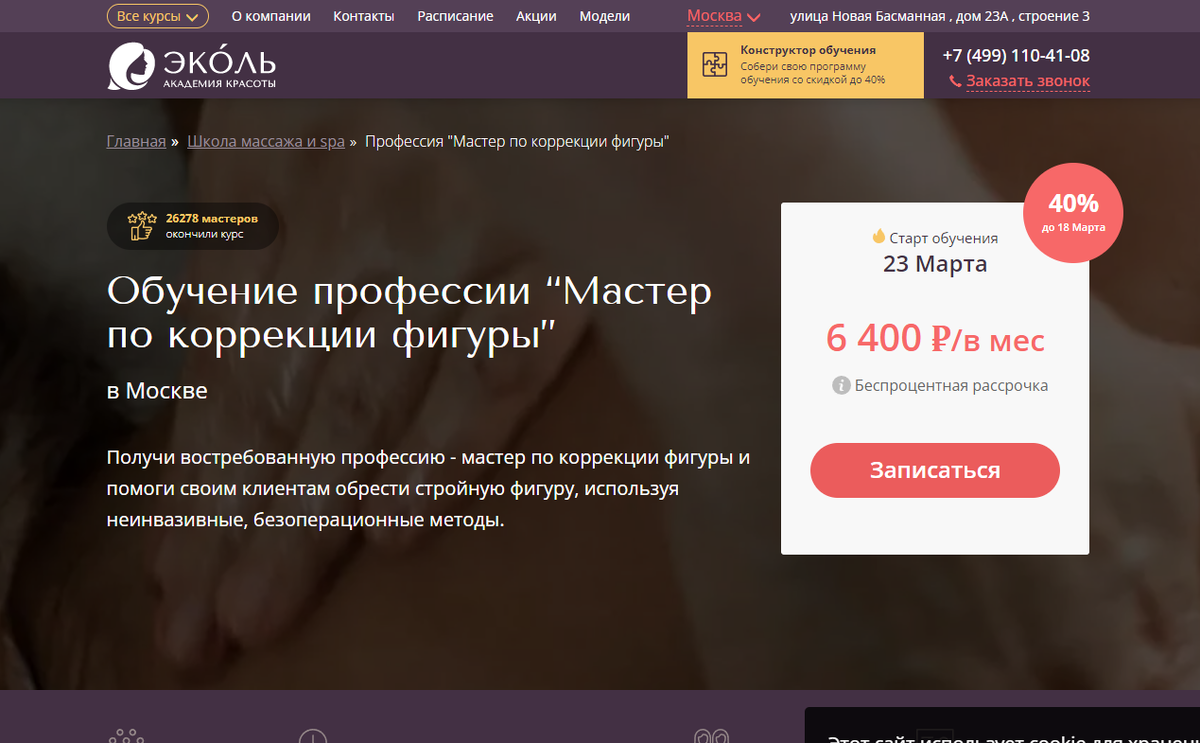Open the 'Главная' breadcrumb link

coord(136,141)
